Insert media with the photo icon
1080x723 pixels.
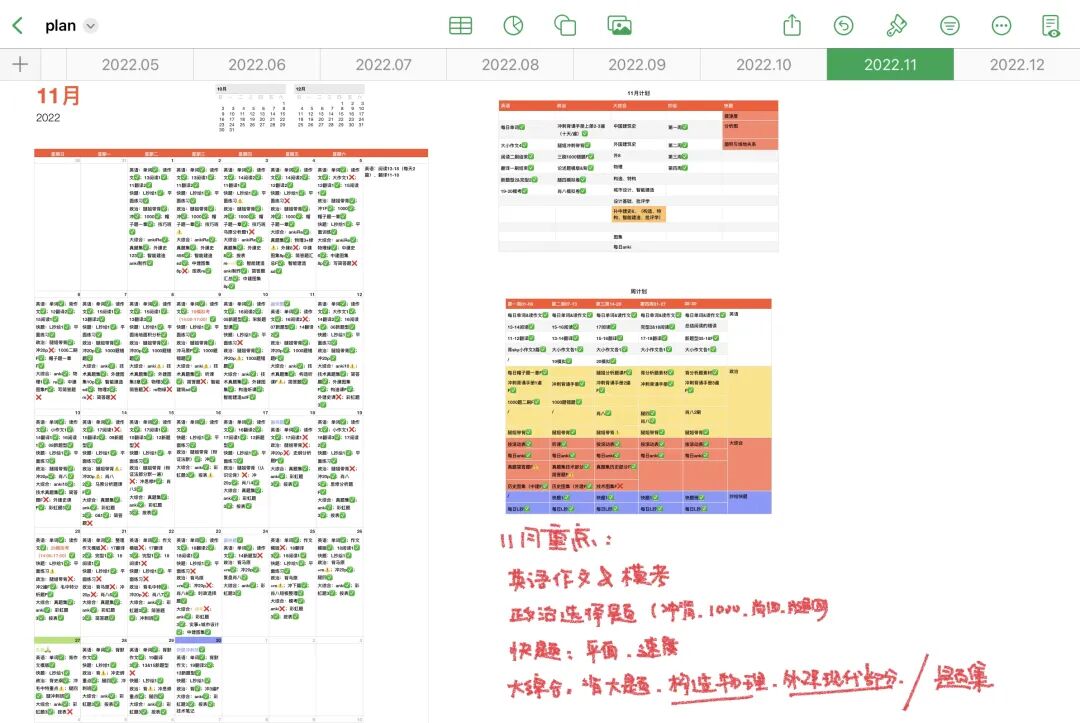pyautogui.click(x=619, y=26)
